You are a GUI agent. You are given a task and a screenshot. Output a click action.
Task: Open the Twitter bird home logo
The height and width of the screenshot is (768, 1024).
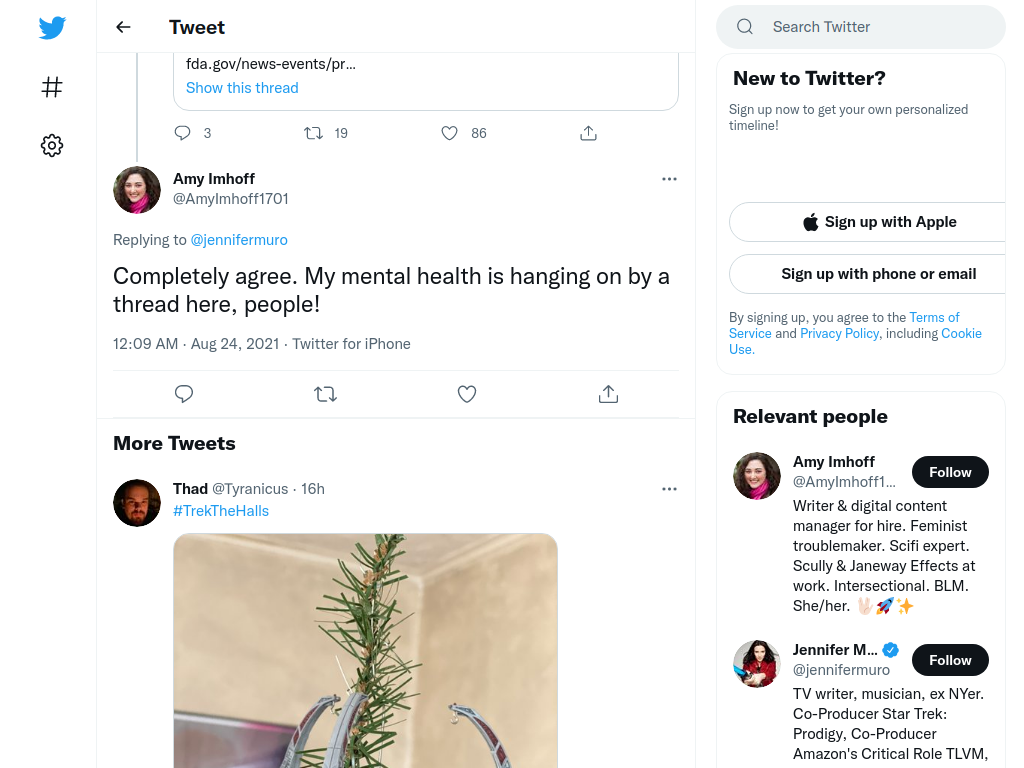52,27
